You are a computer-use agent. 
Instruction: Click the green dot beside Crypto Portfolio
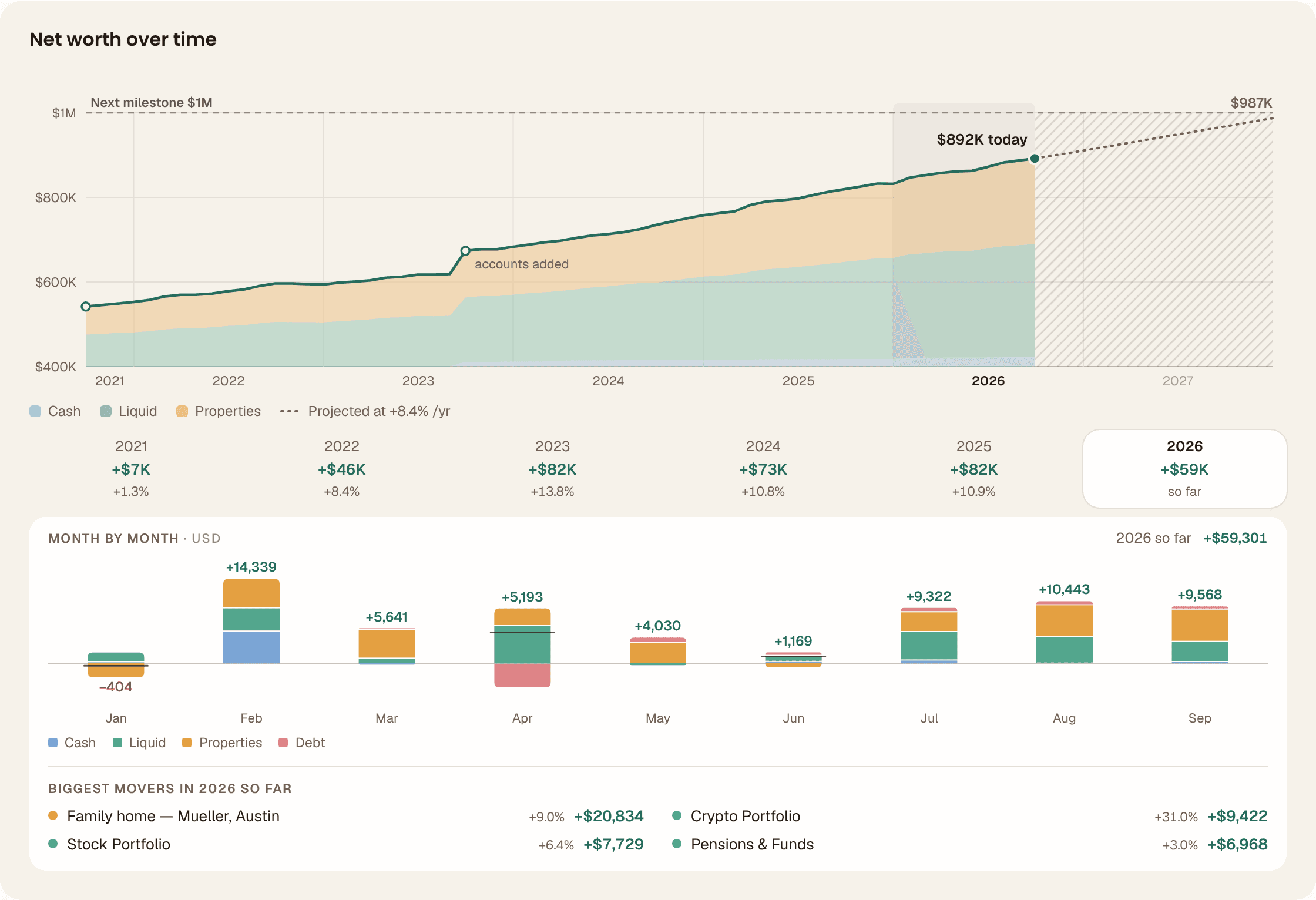tap(677, 815)
